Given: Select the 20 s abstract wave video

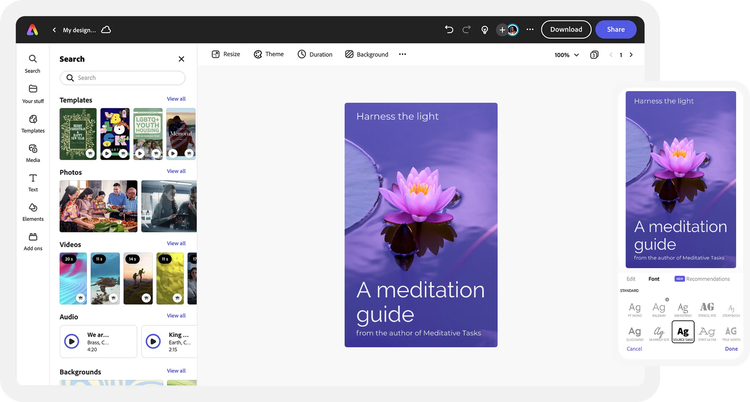Looking at the screenshot, I should [73, 279].
